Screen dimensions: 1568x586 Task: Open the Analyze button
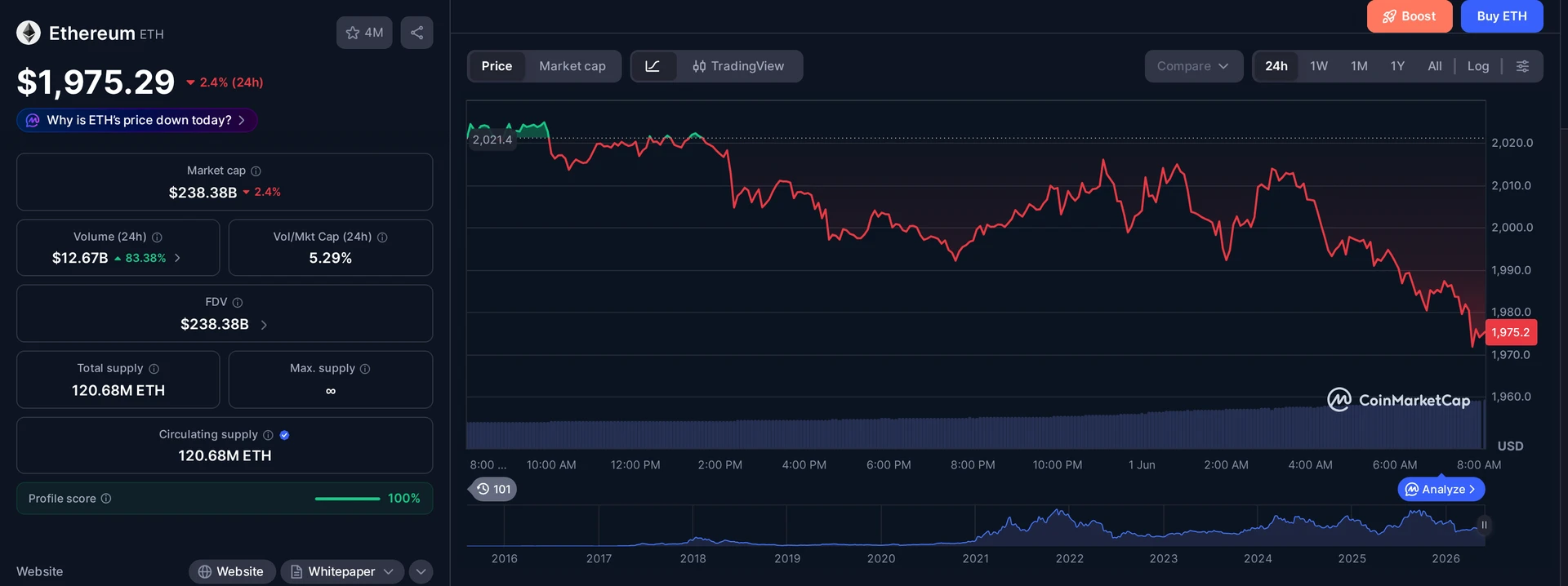[1441, 490]
